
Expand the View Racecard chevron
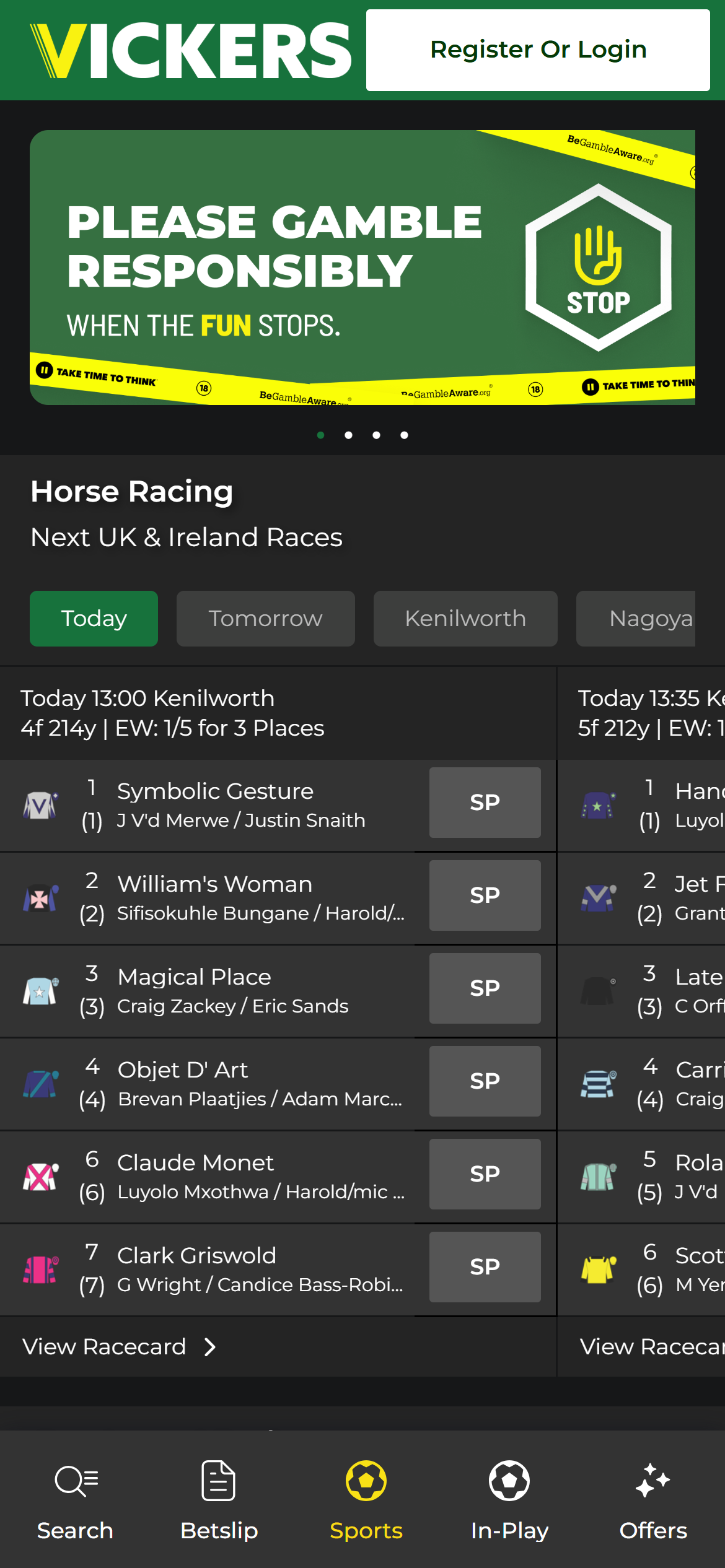(x=210, y=1347)
